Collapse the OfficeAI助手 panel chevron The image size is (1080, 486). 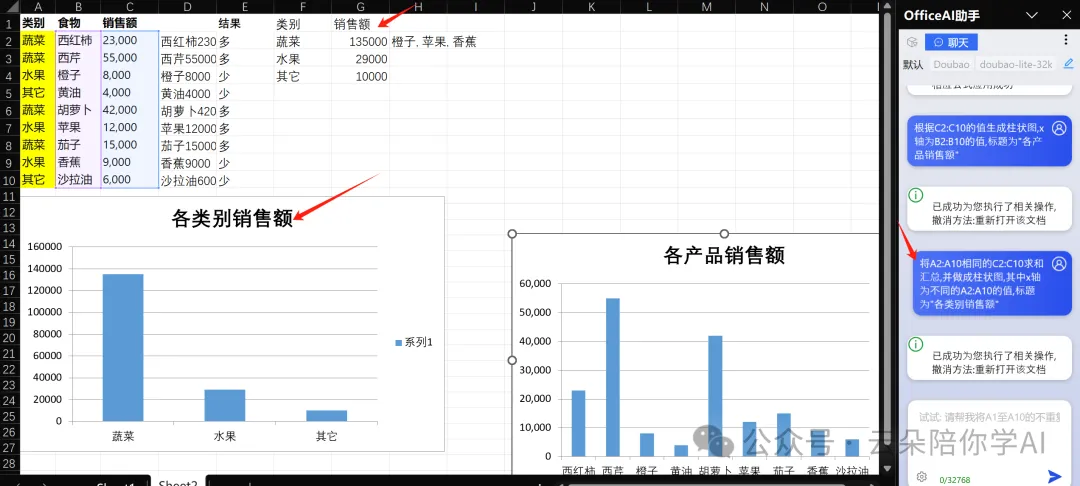(1031, 15)
